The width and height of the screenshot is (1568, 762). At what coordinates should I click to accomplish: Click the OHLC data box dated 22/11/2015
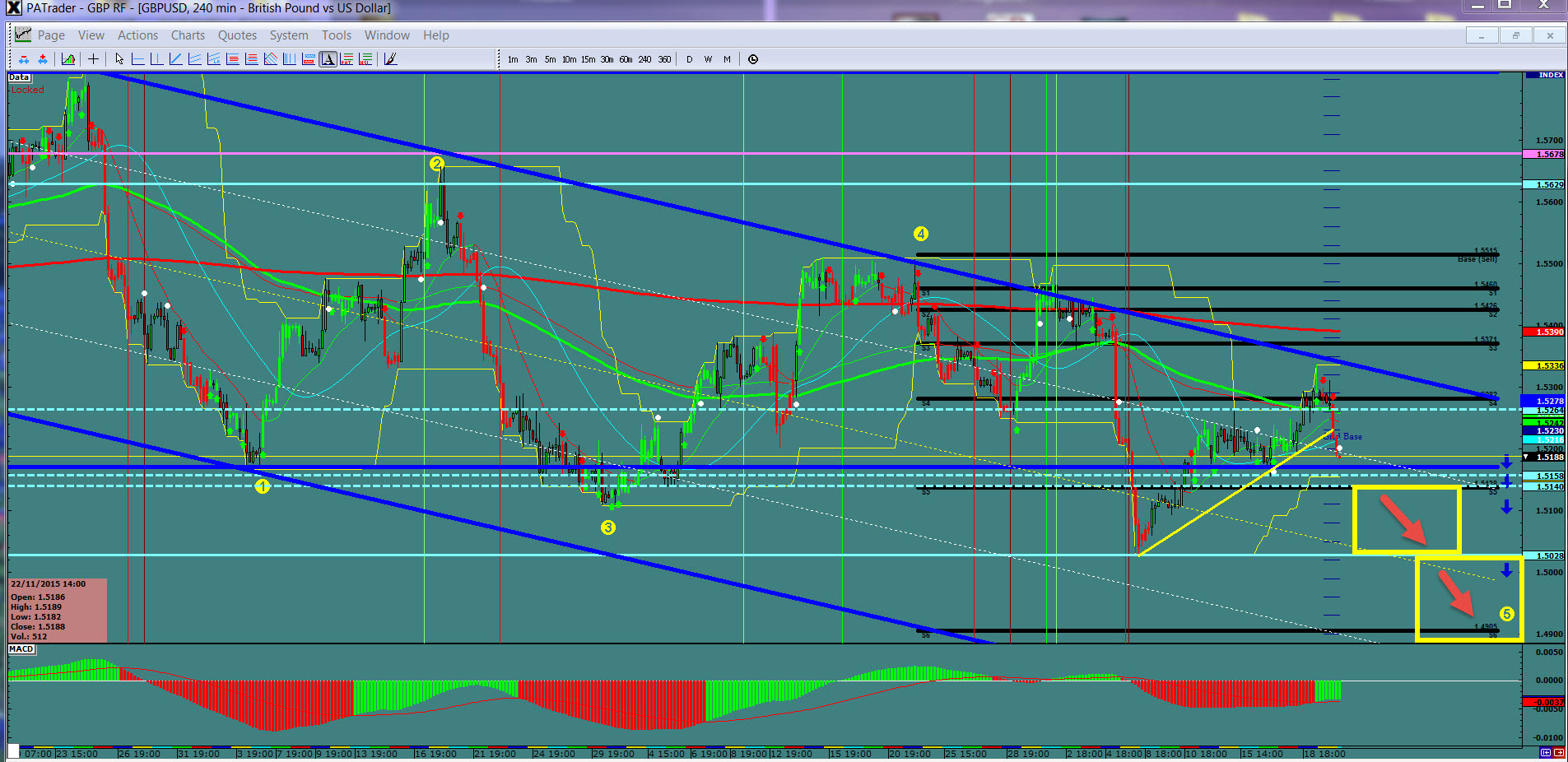[x=58, y=611]
